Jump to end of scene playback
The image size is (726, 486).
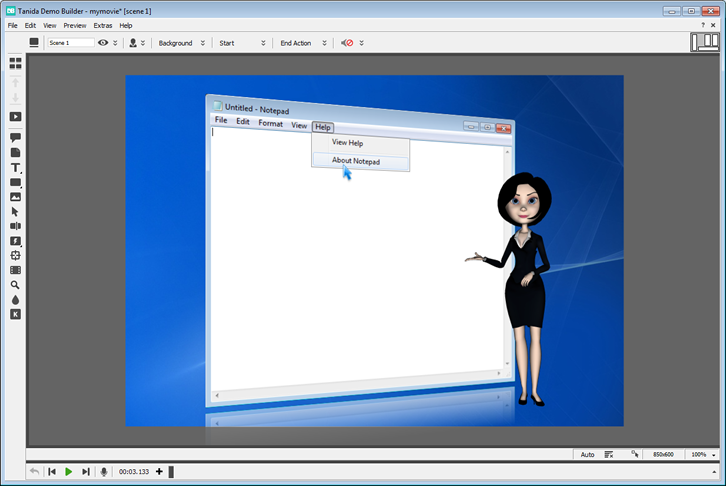point(86,472)
